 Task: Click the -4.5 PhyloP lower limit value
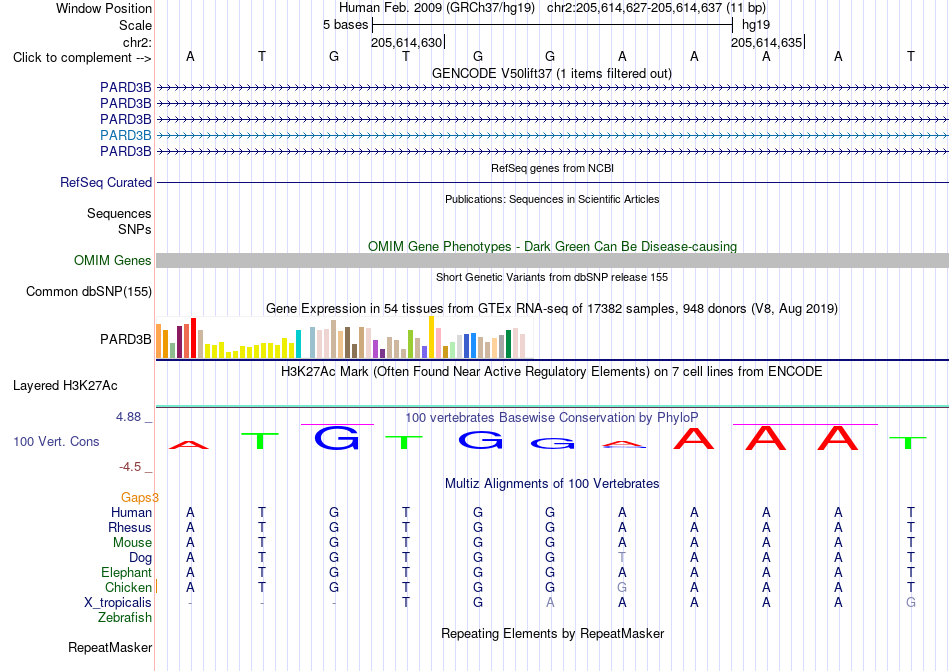pos(130,466)
